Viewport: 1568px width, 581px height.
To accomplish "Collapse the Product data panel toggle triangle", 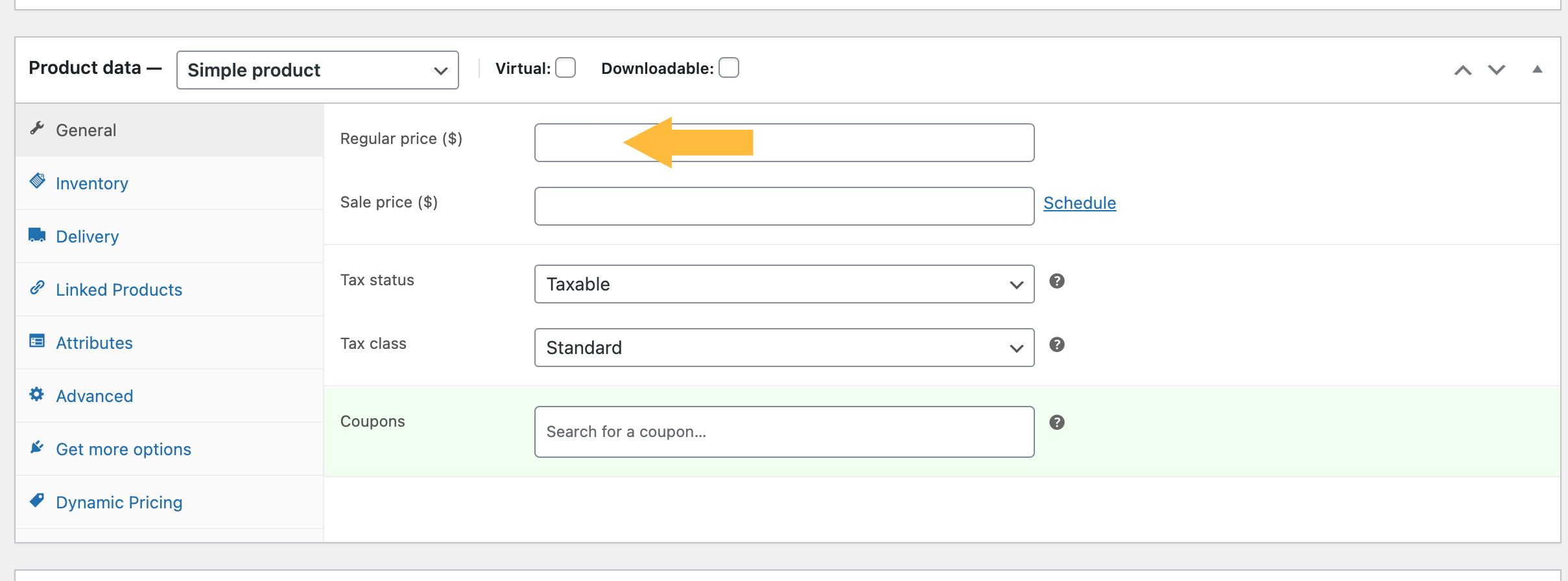I will pos(1537,69).
